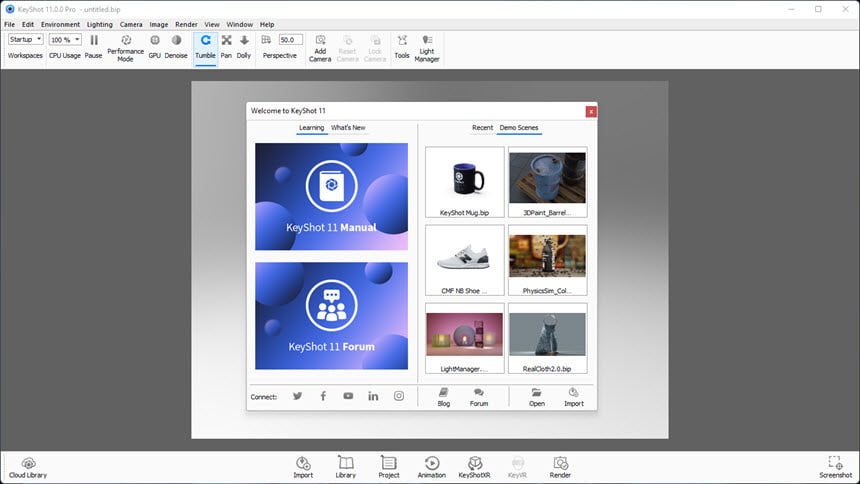Switch to the Recent tab
This screenshot has height=484, width=860.
click(483, 128)
